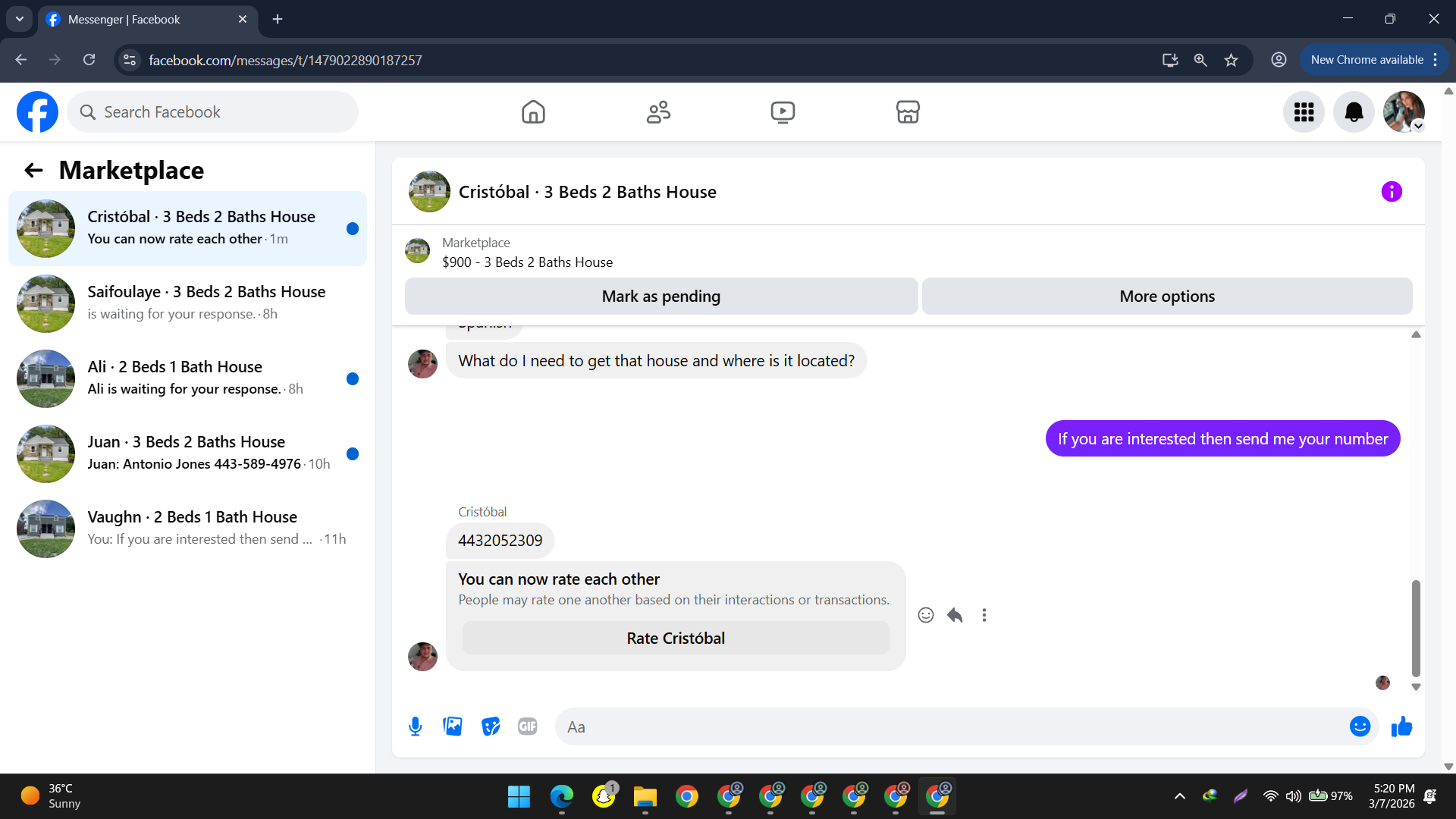
Task: Select the Messenger | Facebook tab
Action: coord(148,20)
